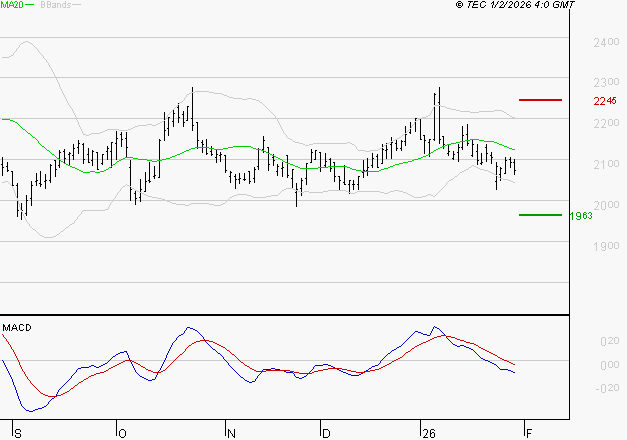Click the 26 year marker on time axis
The image size is (627, 440).
click(429, 434)
